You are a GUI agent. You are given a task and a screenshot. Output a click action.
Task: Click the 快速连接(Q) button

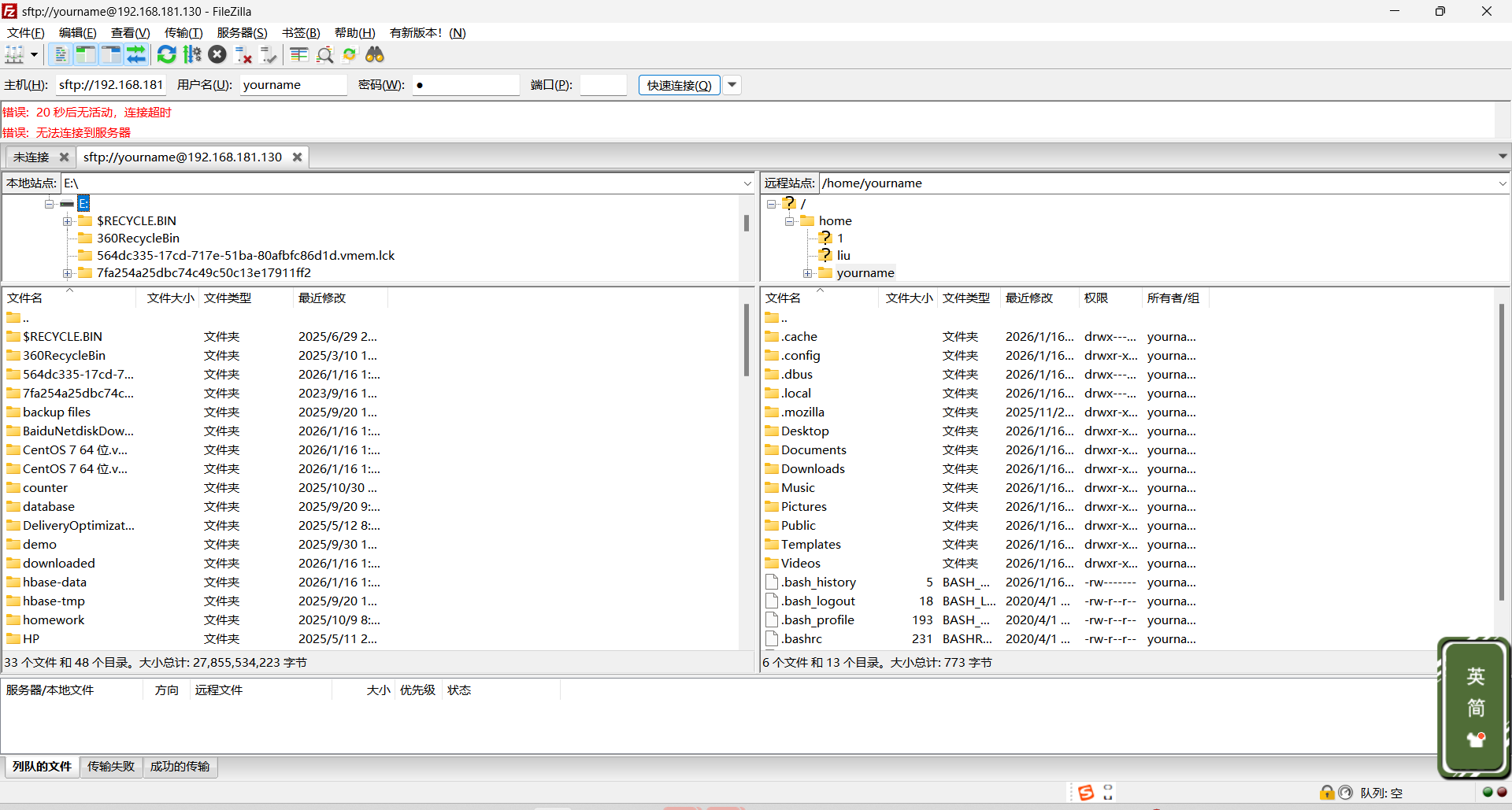680,85
